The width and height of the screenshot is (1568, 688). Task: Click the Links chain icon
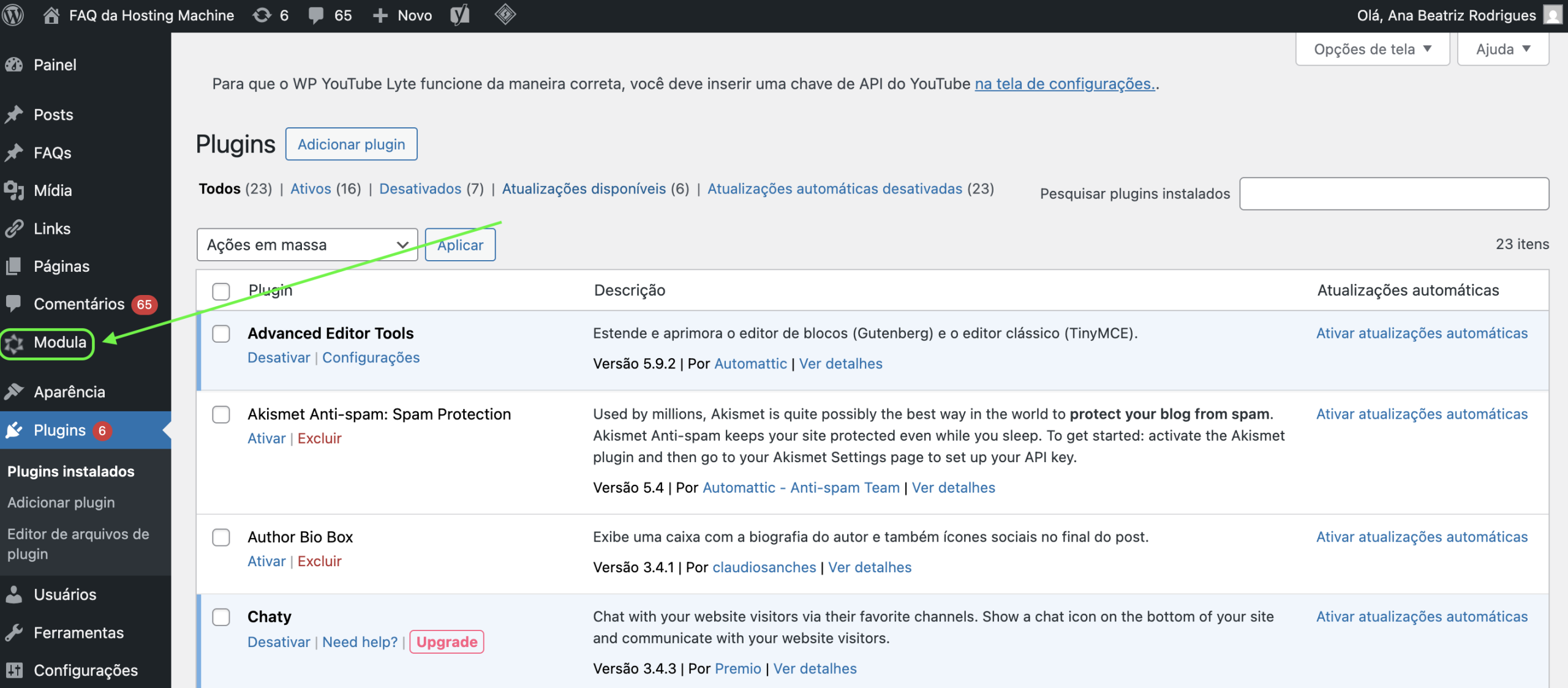pos(14,228)
